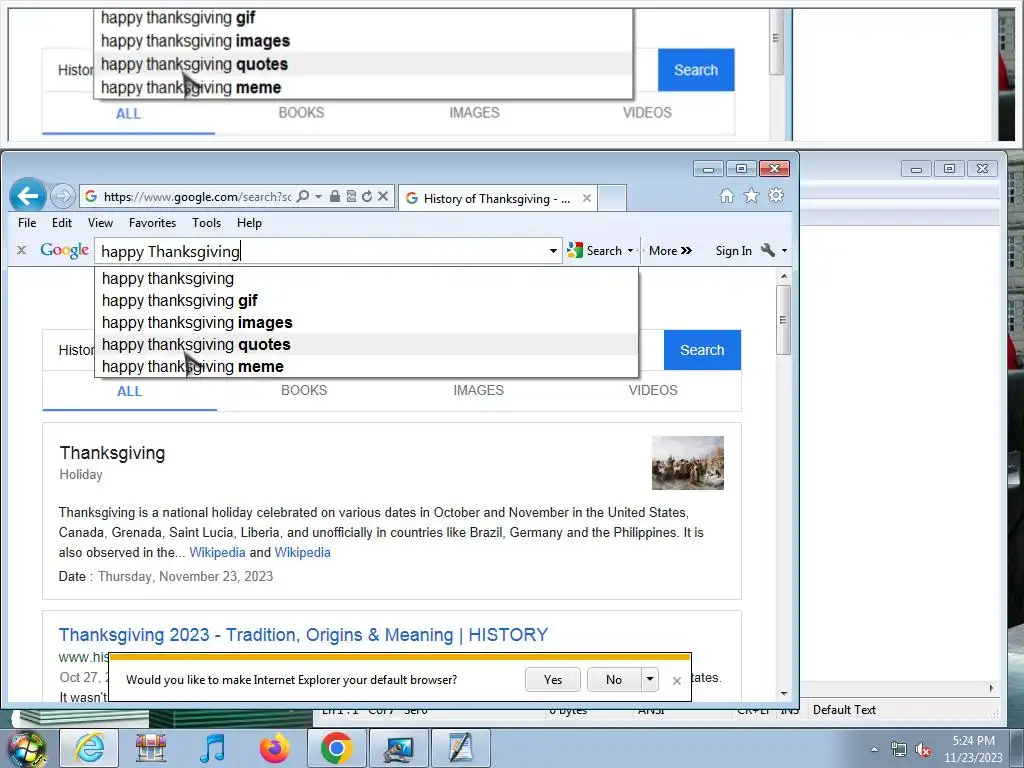Open the View menu
This screenshot has height=768, width=1024.
(100, 223)
